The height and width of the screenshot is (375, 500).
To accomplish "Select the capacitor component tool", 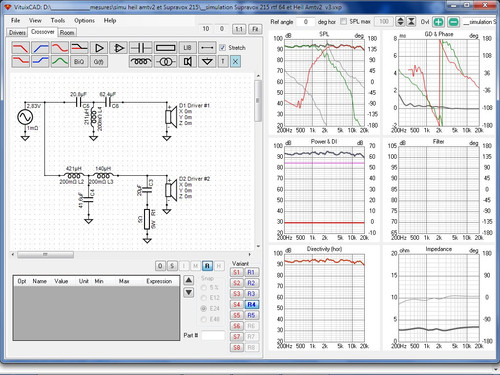I will (141, 48).
